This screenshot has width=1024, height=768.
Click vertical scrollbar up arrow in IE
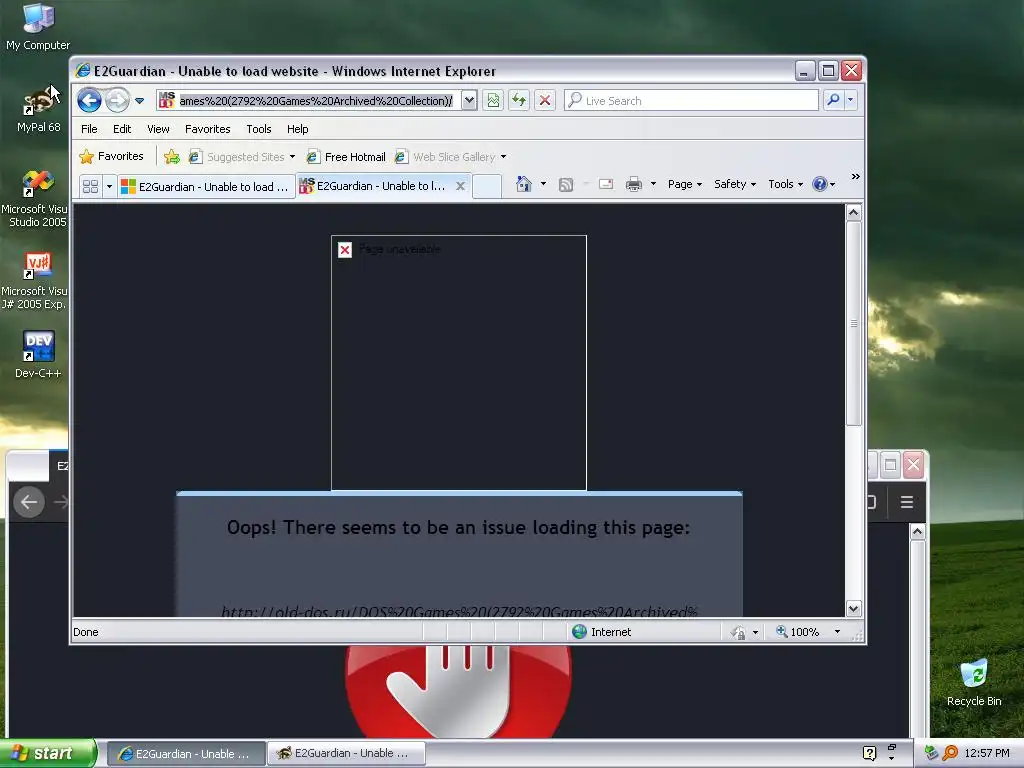(854, 212)
